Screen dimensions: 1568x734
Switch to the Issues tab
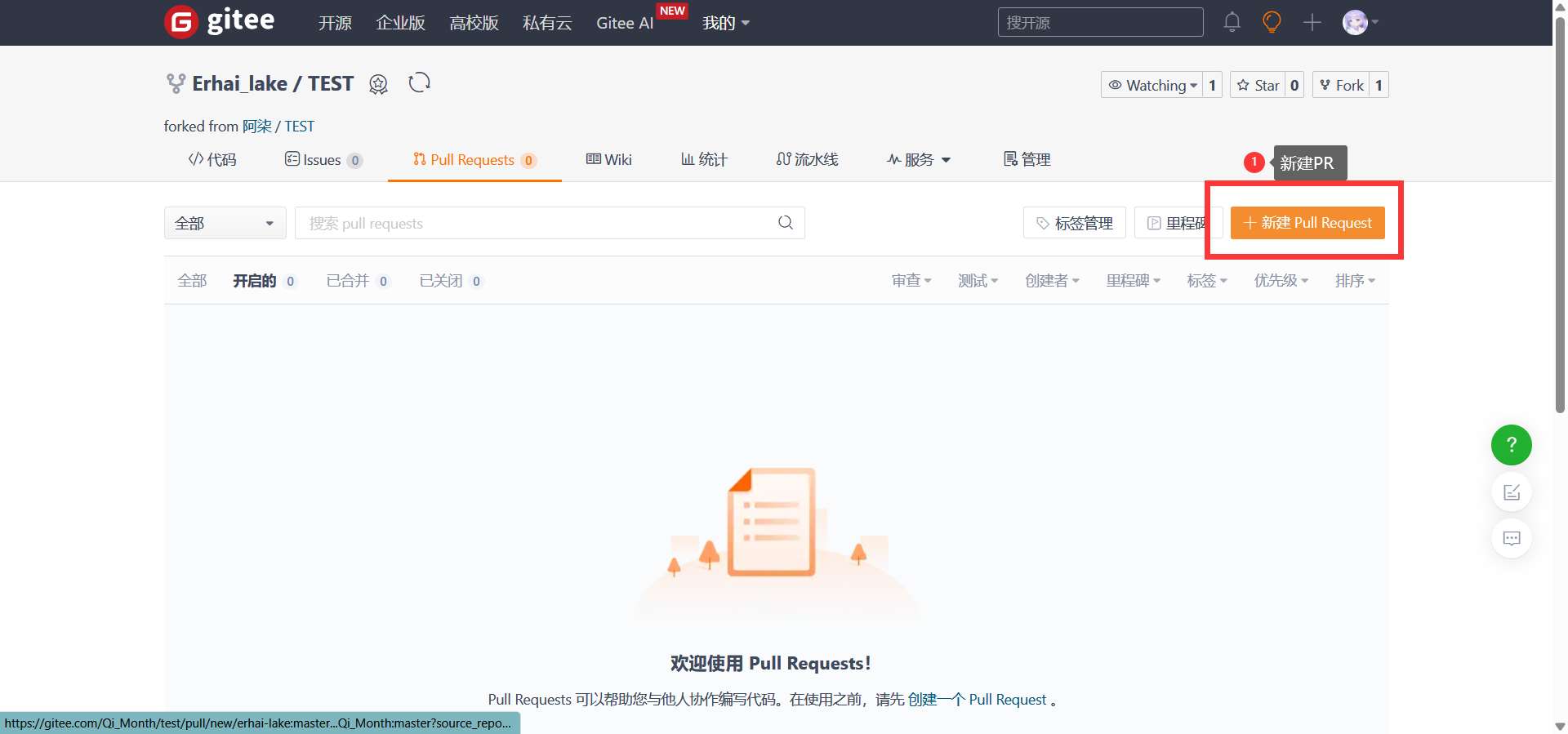[x=323, y=160]
